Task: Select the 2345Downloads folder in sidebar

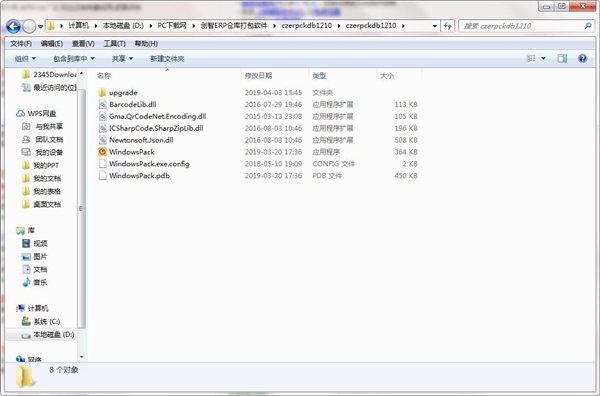Action: (x=49, y=74)
